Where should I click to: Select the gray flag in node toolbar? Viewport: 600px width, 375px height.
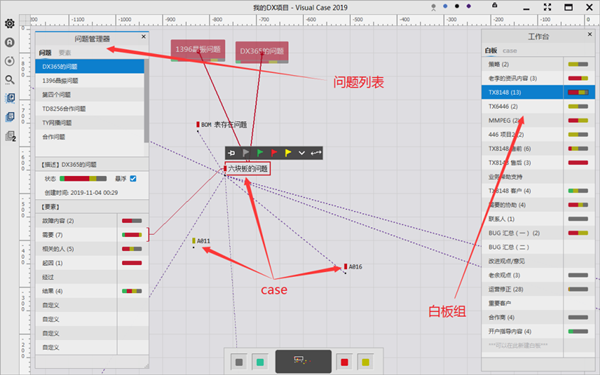tap(246, 153)
